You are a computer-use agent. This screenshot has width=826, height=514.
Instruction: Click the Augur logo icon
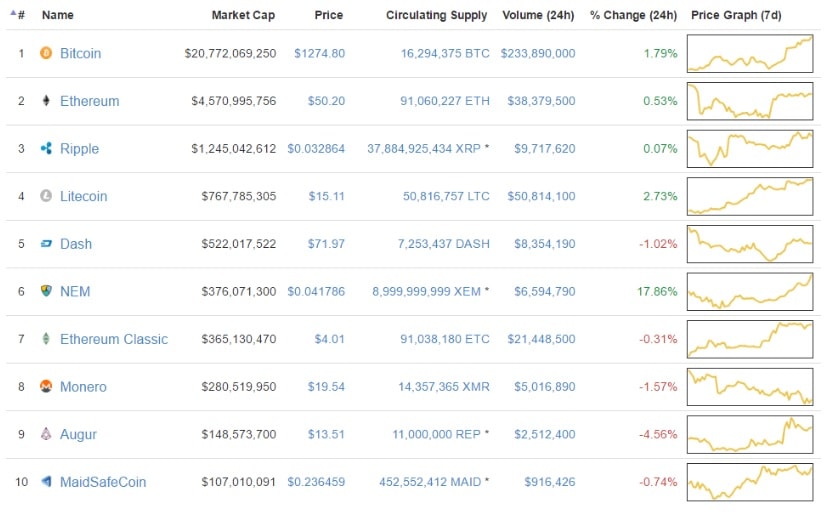point(46,435)
